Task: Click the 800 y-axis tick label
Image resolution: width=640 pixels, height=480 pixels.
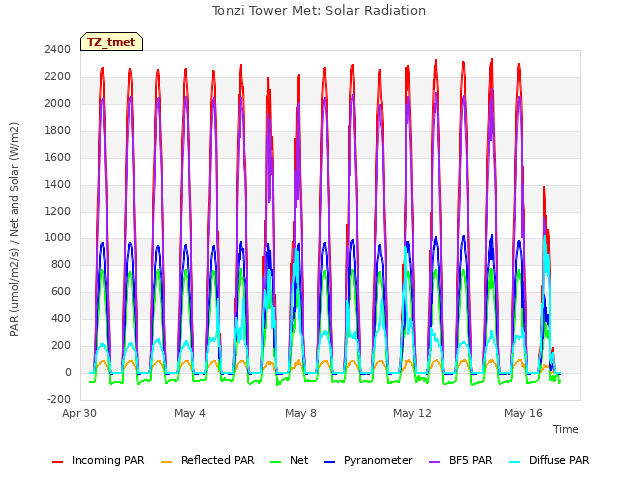Action: point(61,264)
